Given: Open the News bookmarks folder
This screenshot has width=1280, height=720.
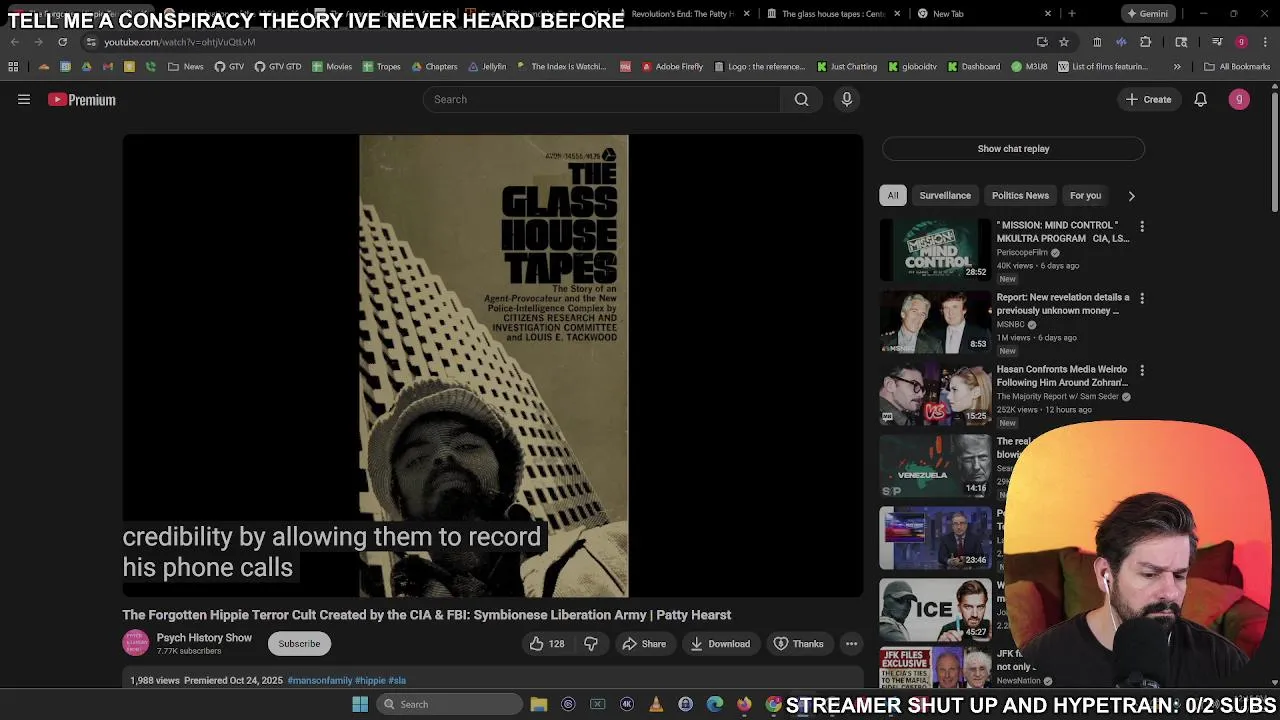Looking at the screenshot, I should (186, 67).
